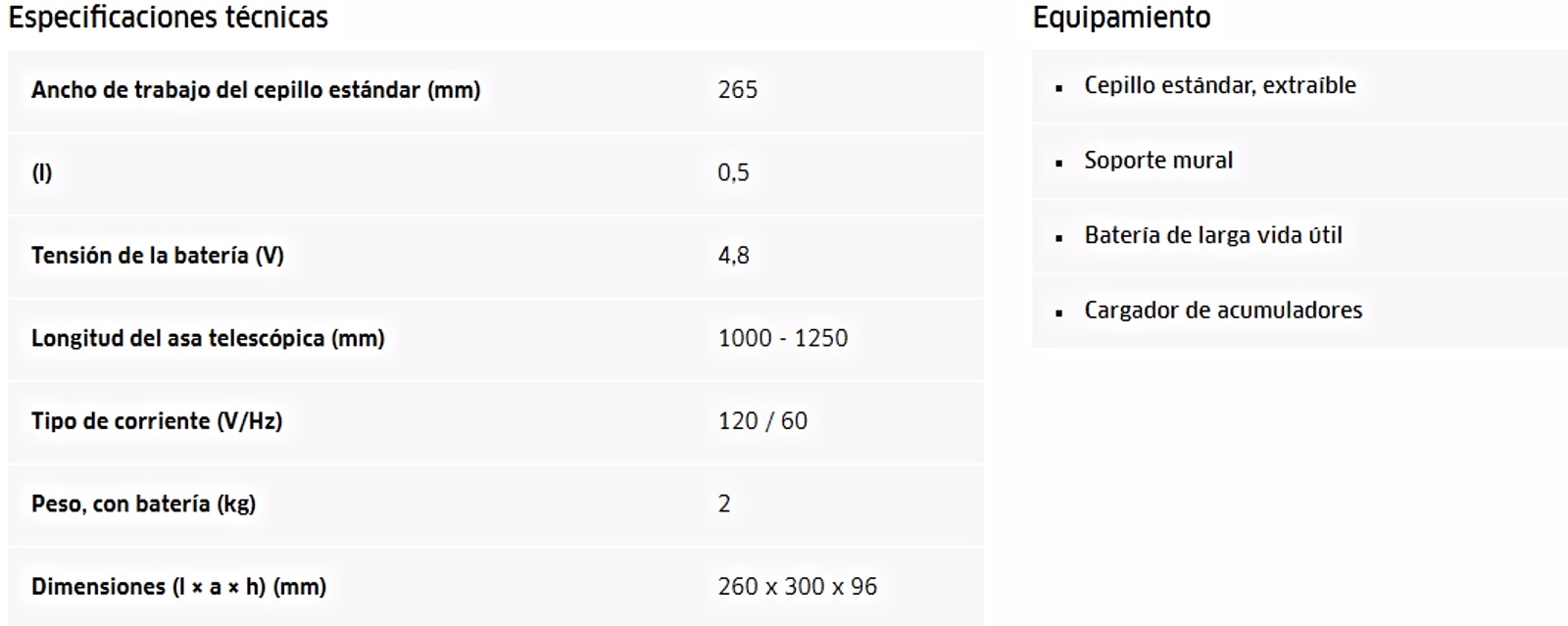The width and height of the screenshot is (1568, 626).
Task: Select the Peso, con batería (kg) label
Action: click(x=143, y=505)
